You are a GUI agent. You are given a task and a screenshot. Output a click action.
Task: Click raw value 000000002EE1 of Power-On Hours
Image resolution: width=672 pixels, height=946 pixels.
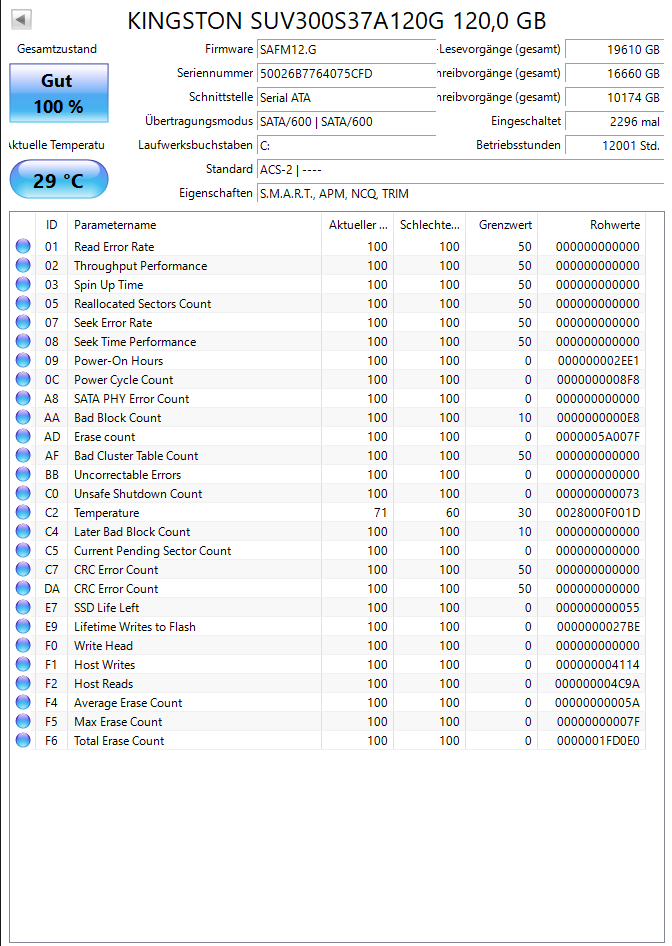tap(598, 361)
